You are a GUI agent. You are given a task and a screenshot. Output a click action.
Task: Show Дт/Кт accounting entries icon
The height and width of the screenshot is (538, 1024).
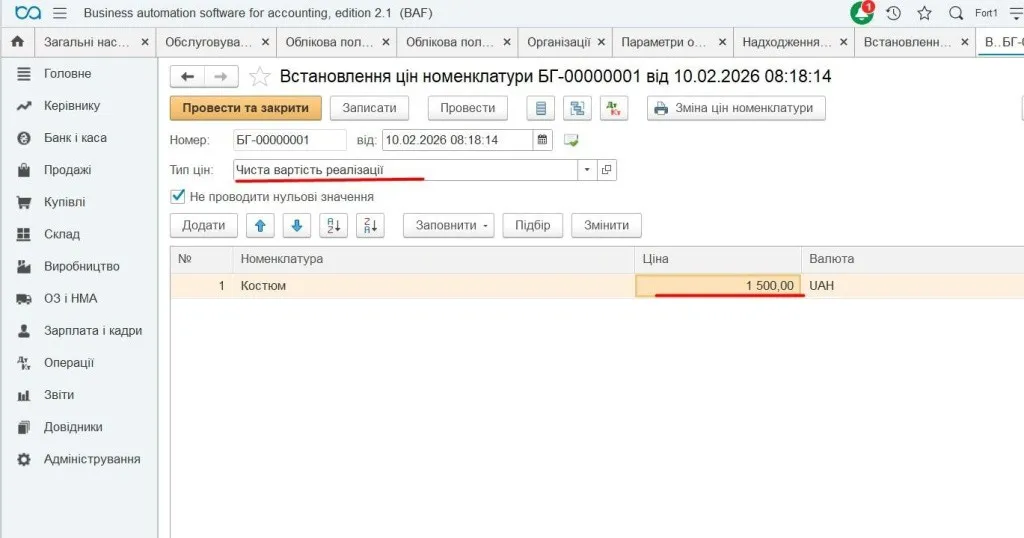(x=614, y=108)
